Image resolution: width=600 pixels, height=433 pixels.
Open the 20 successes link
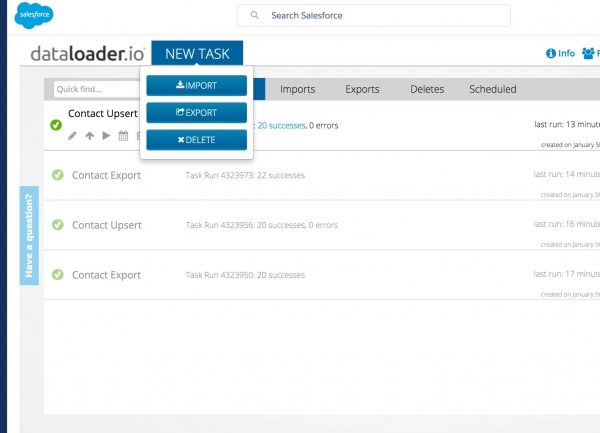[281, 125]
